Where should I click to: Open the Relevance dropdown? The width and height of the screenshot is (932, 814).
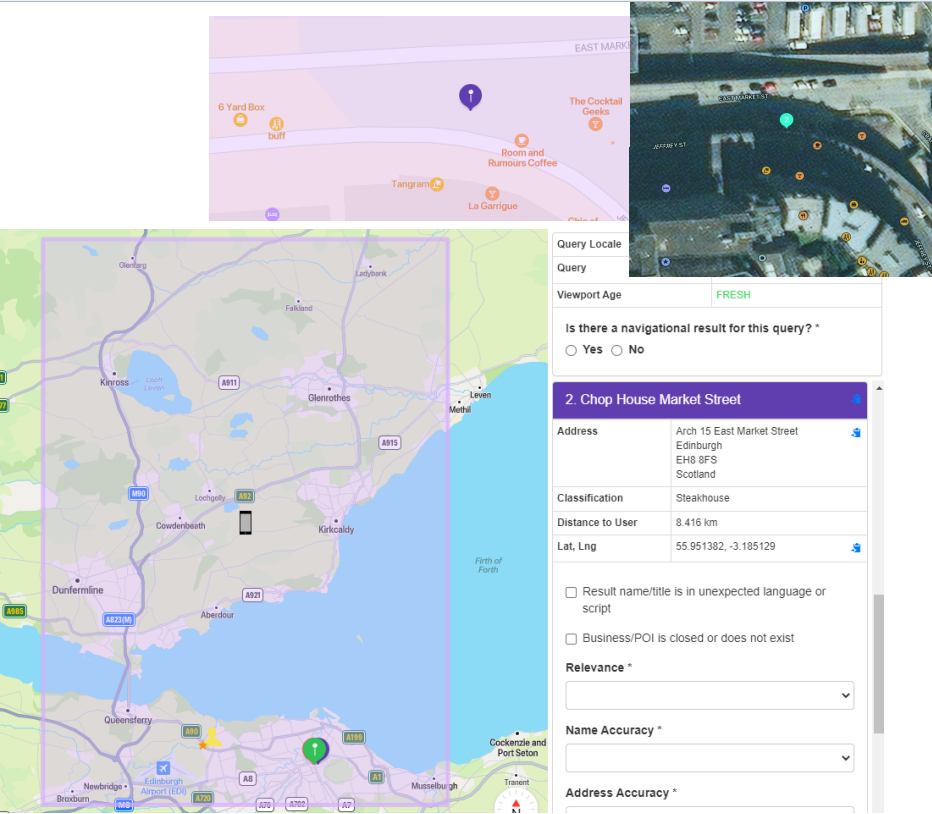click(710, 696)
